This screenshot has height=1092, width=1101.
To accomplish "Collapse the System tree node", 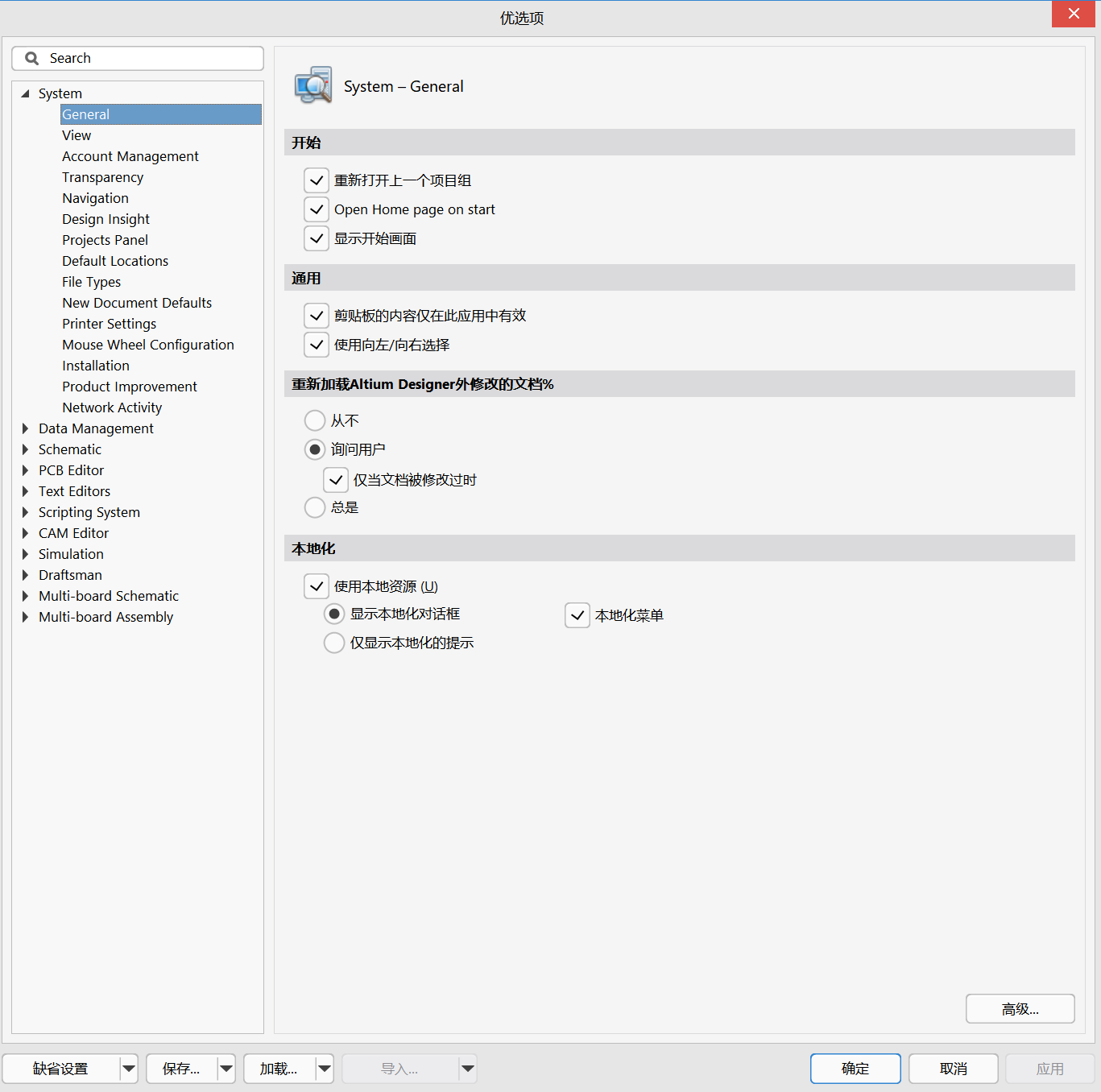I will (25, 93).
